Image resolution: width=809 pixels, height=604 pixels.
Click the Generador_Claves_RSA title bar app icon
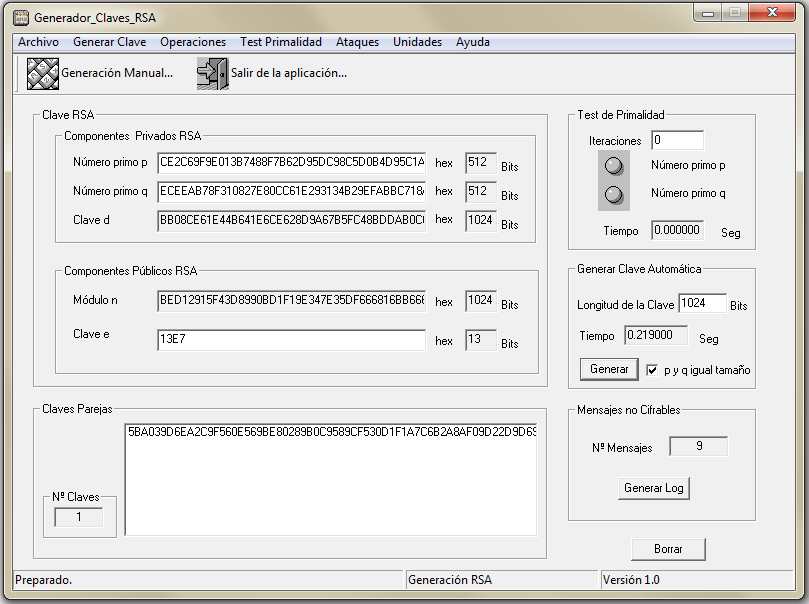click(x=20, y=17)
